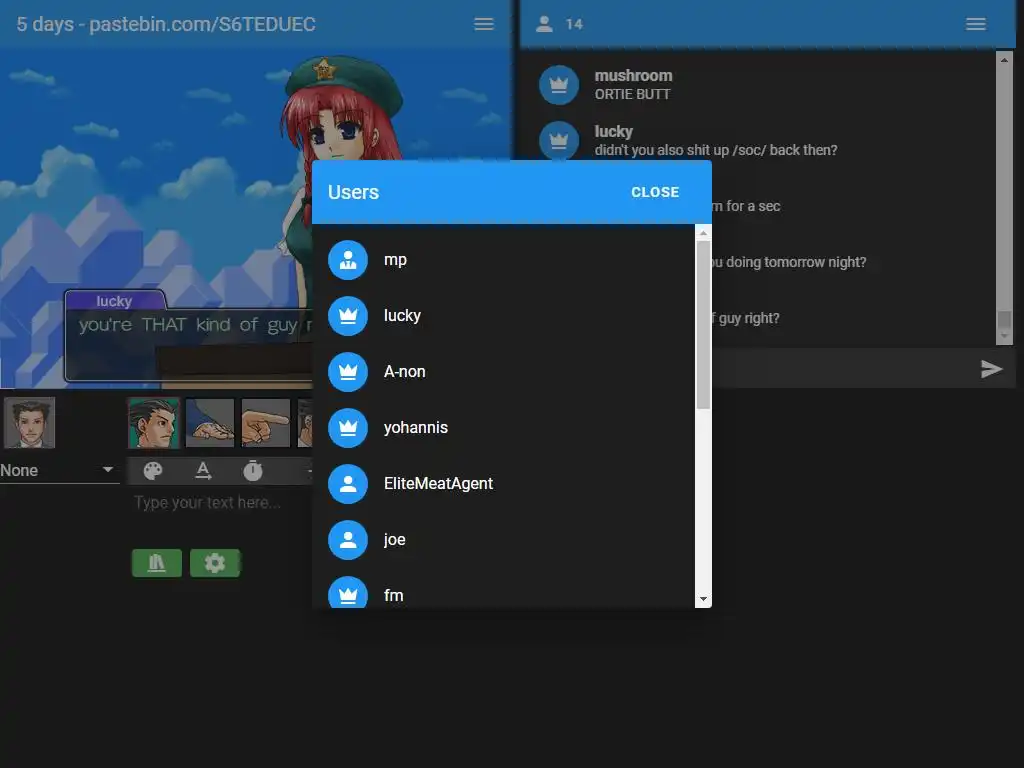1024x768 pixels.
Task: Click the Users list scroll down arrow
Action: [703, 599]
